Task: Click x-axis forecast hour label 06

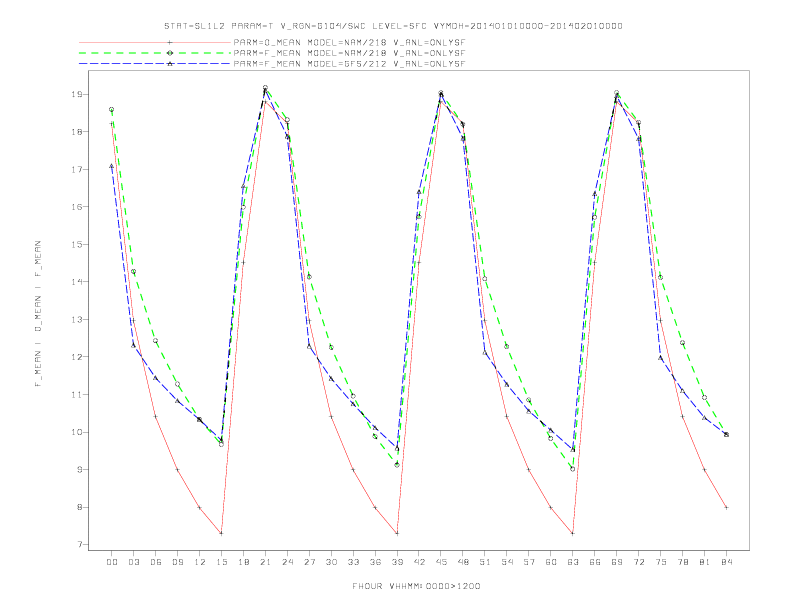Action: coord(156,562)
